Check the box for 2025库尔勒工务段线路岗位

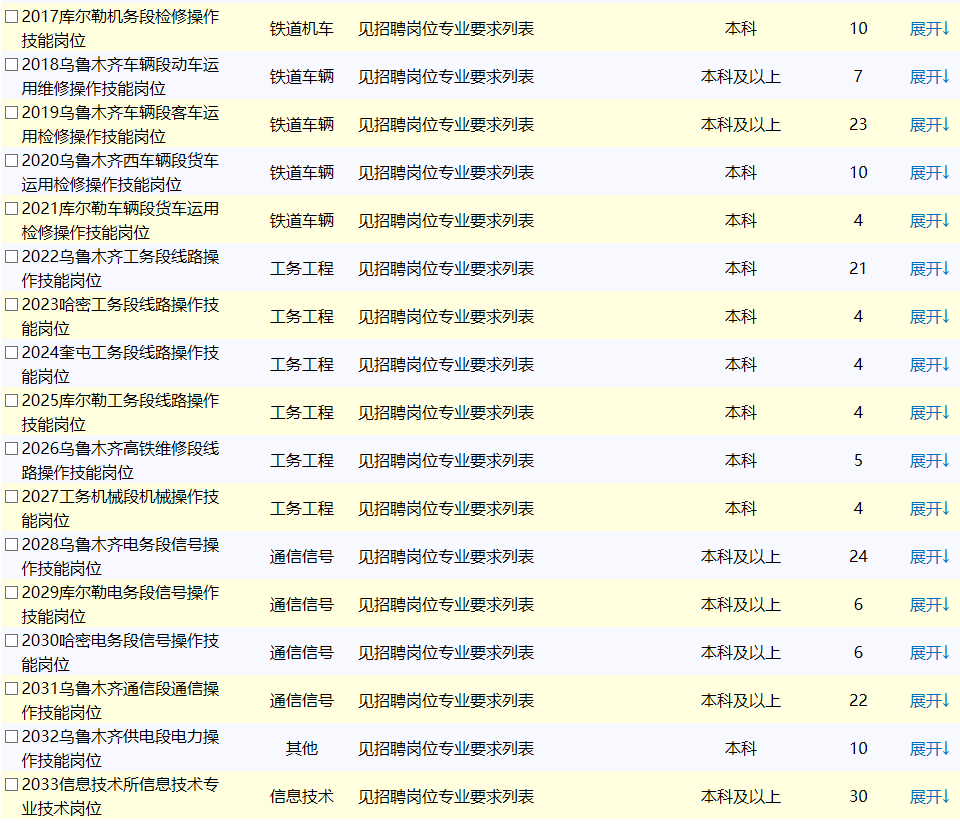[12, 400]
